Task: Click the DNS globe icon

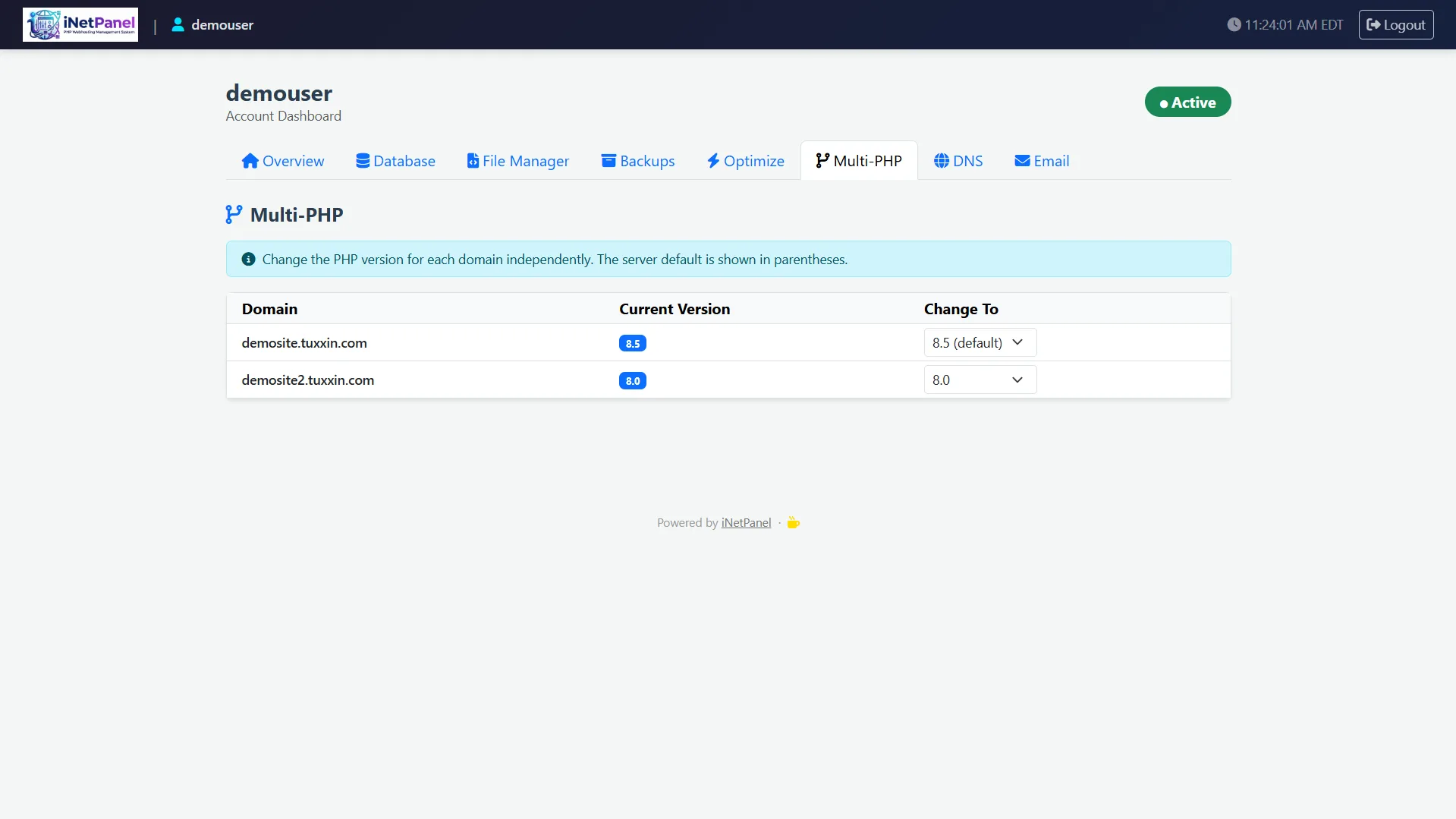Action: tap(941, 160)
